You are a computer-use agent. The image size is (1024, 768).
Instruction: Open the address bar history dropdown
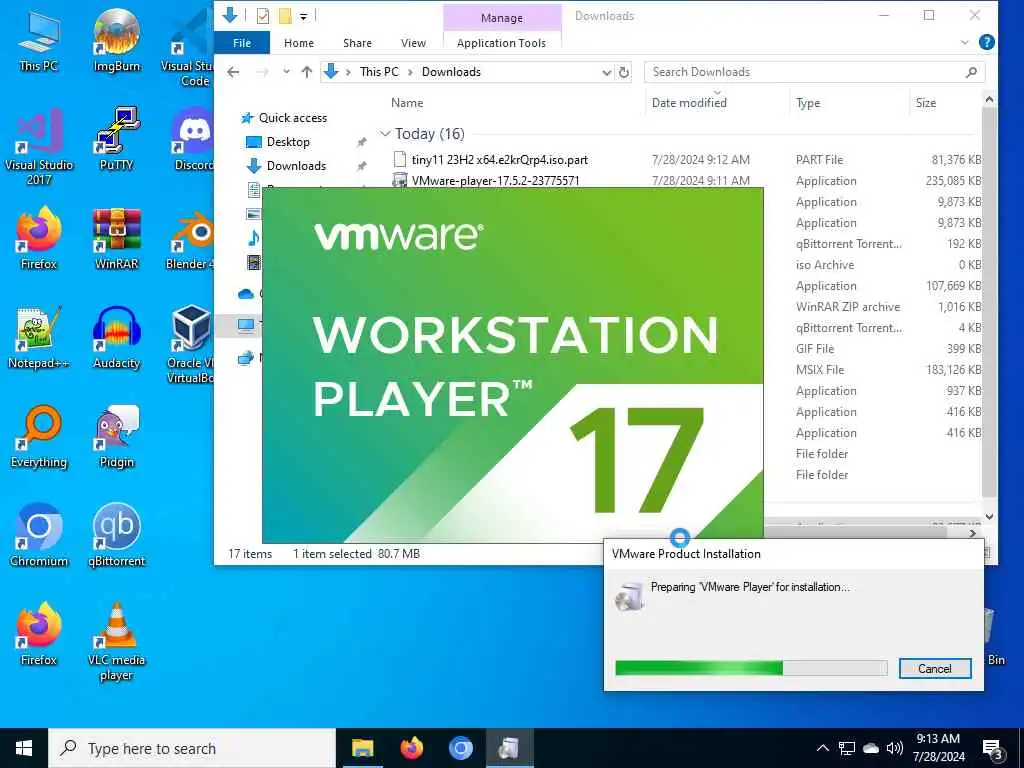pos(607,72)
